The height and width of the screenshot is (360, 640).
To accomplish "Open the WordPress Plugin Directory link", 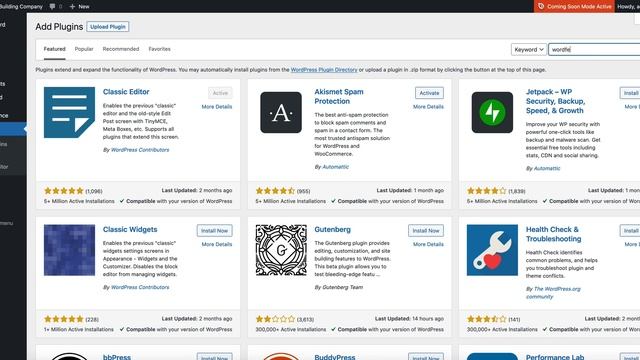I will [x=324, y=70].
